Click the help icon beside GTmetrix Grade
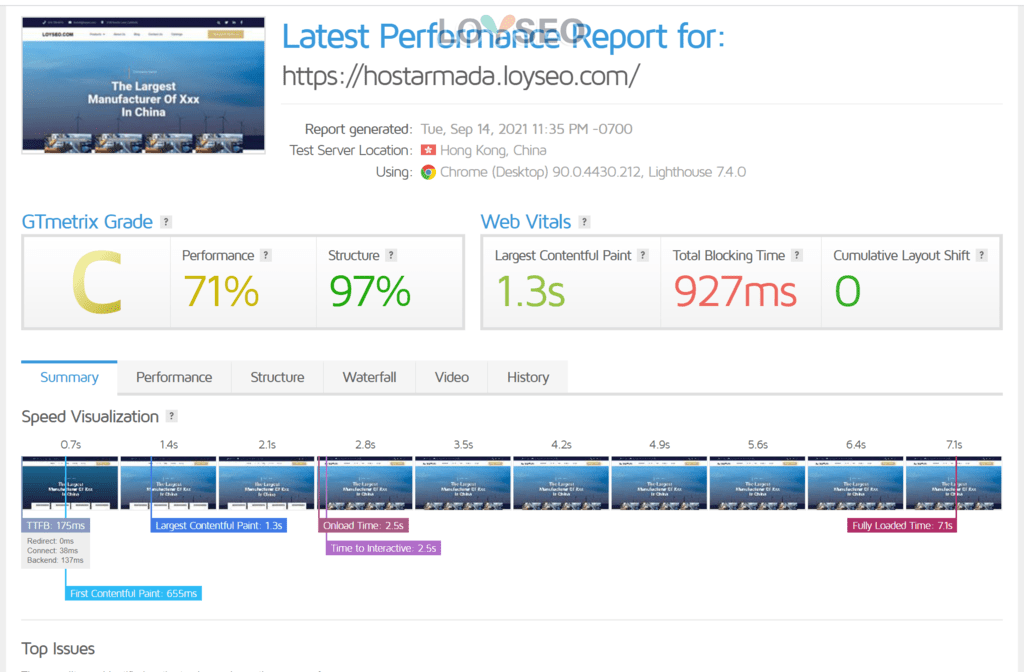The height and width of the screenshot is (672, 1024). coord(166,222)
